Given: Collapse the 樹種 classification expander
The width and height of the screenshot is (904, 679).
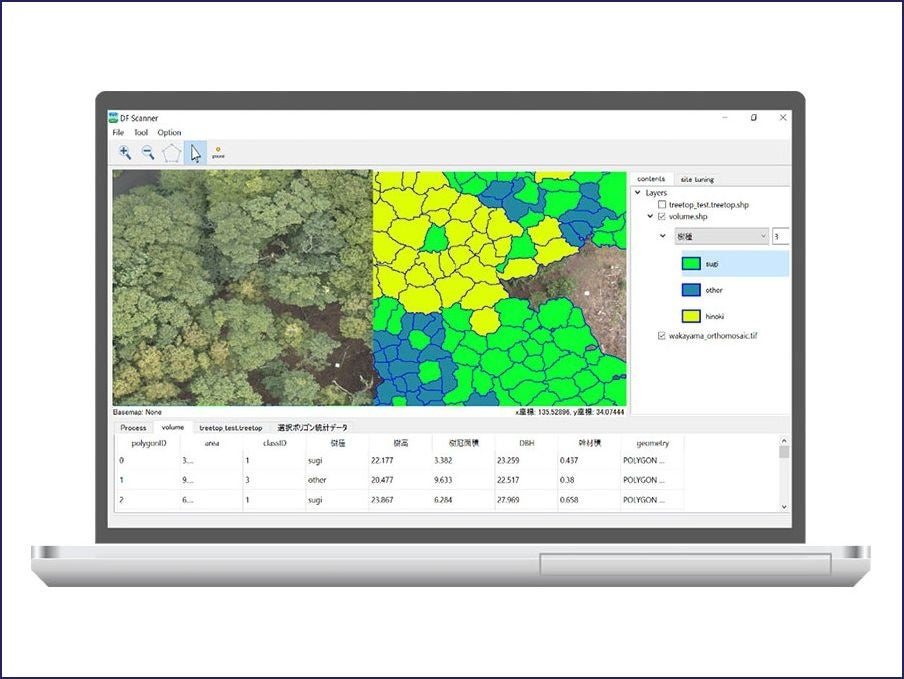Looking at the screenshot, I should click(x=662, y=236).
